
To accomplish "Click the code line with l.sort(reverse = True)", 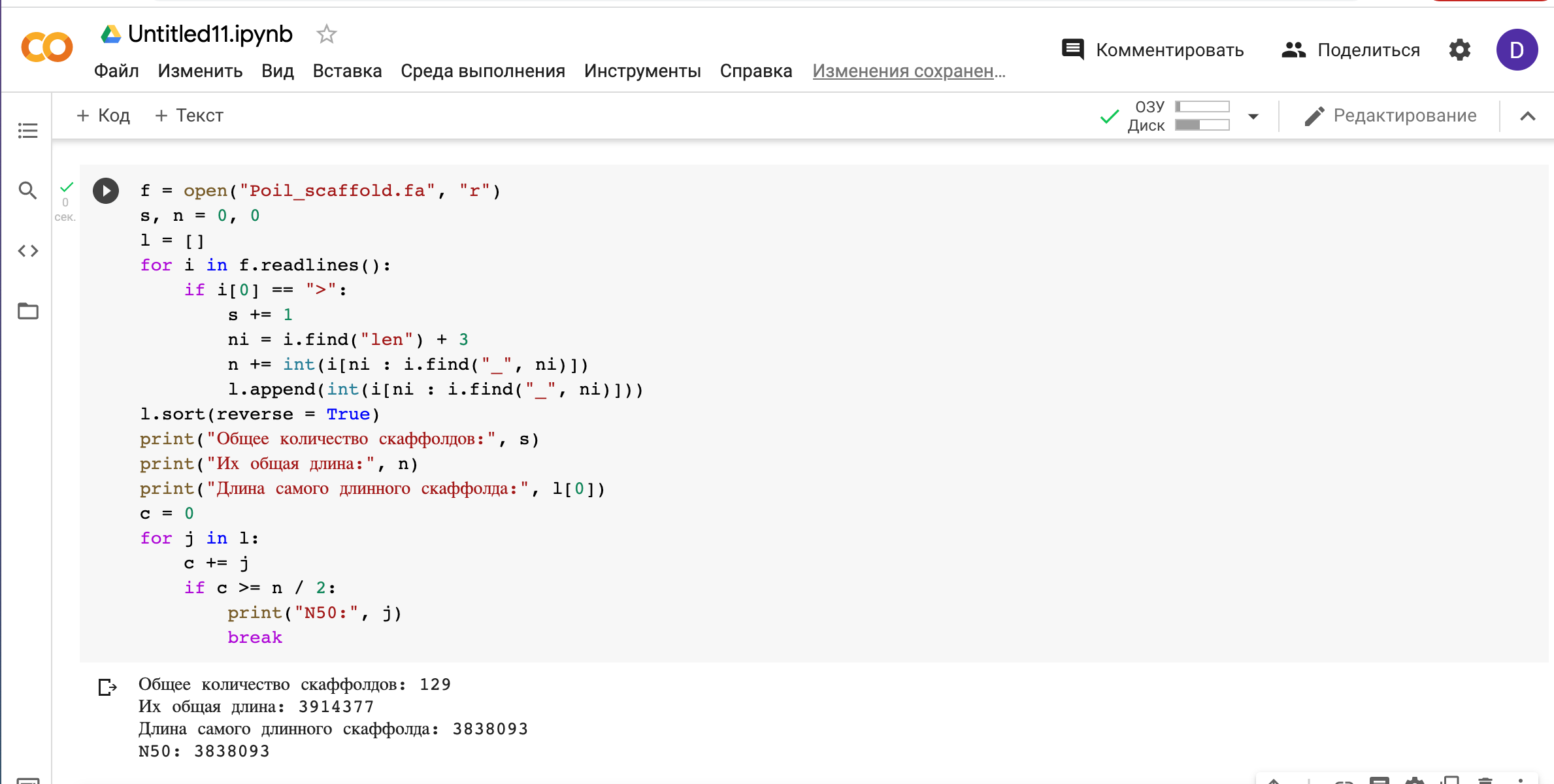I will (259, 414).
